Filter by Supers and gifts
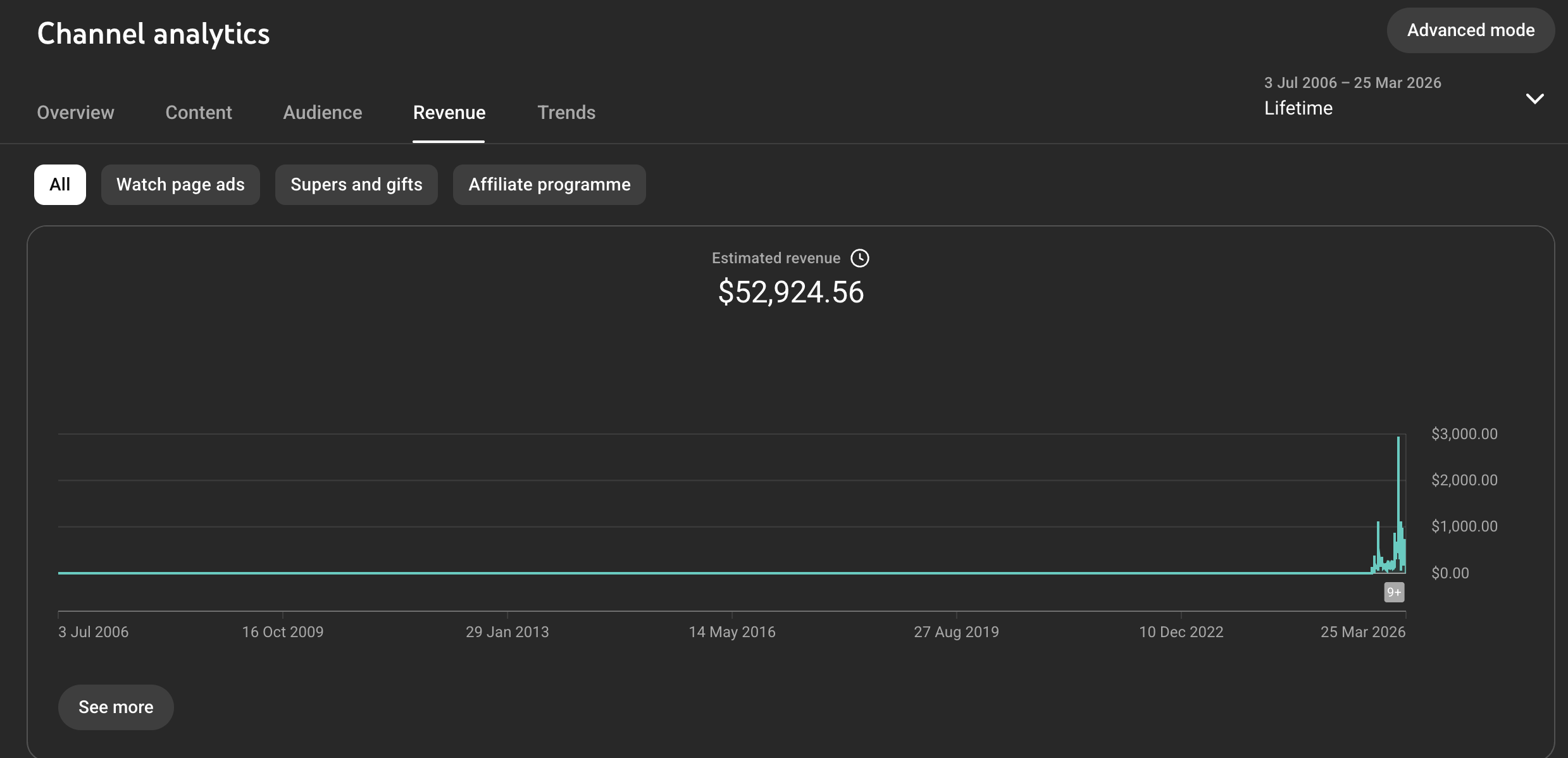Viewport: 1568px width, 758px height. click(x=356, y=185)
